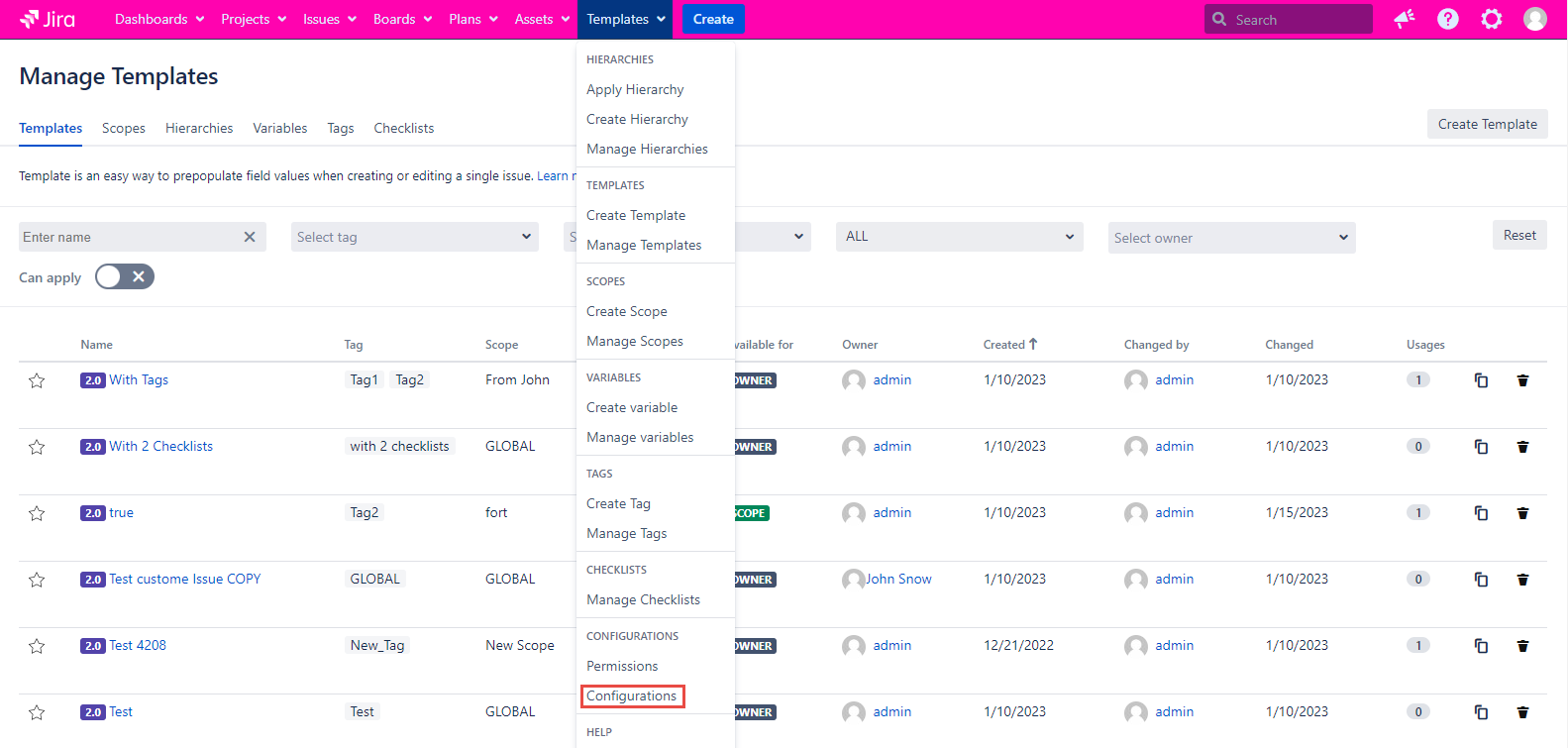
Task: Clear the Enter name filter field
Action: [250, 237]
